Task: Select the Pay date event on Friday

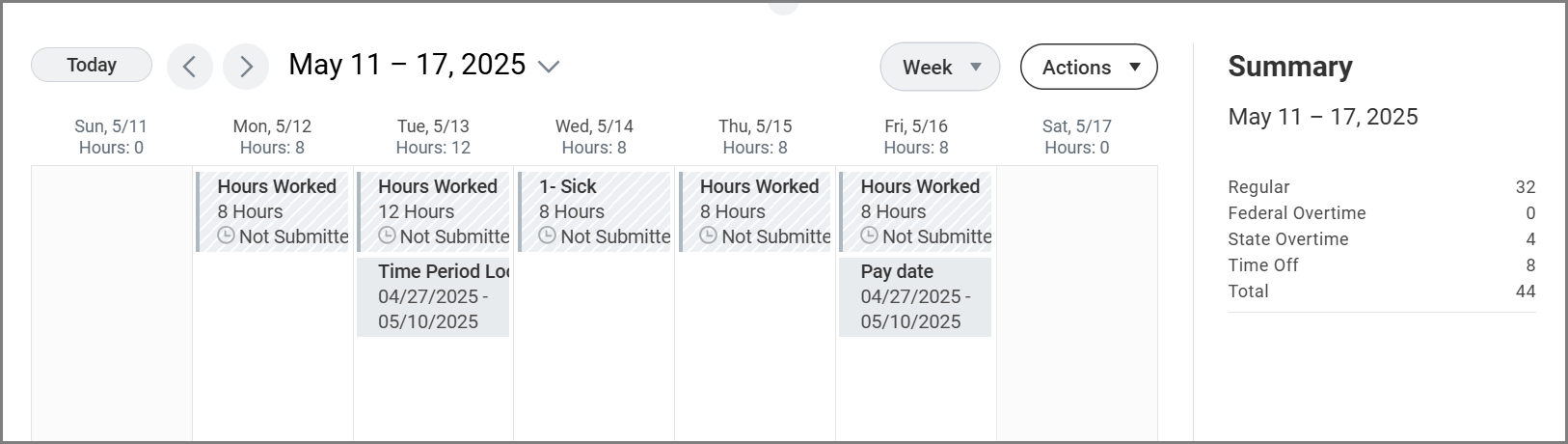Action: click(x=915, y=297)
